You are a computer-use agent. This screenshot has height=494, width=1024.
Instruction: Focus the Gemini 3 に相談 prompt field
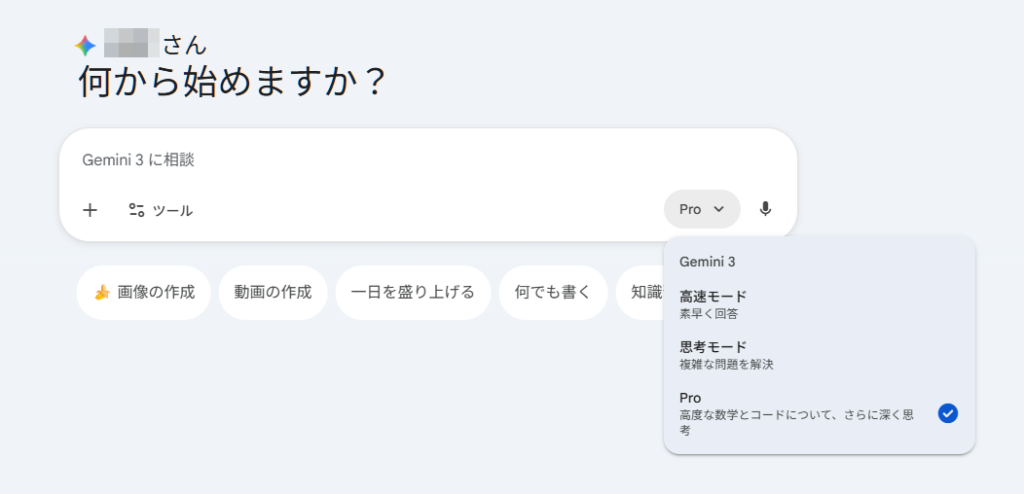click(x=400, y=160)
